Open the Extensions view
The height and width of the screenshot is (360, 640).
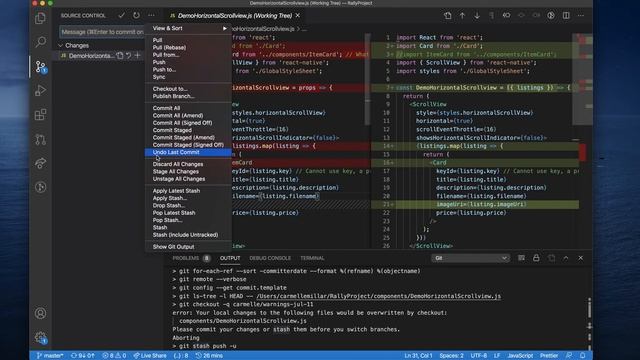click(40, 115)
